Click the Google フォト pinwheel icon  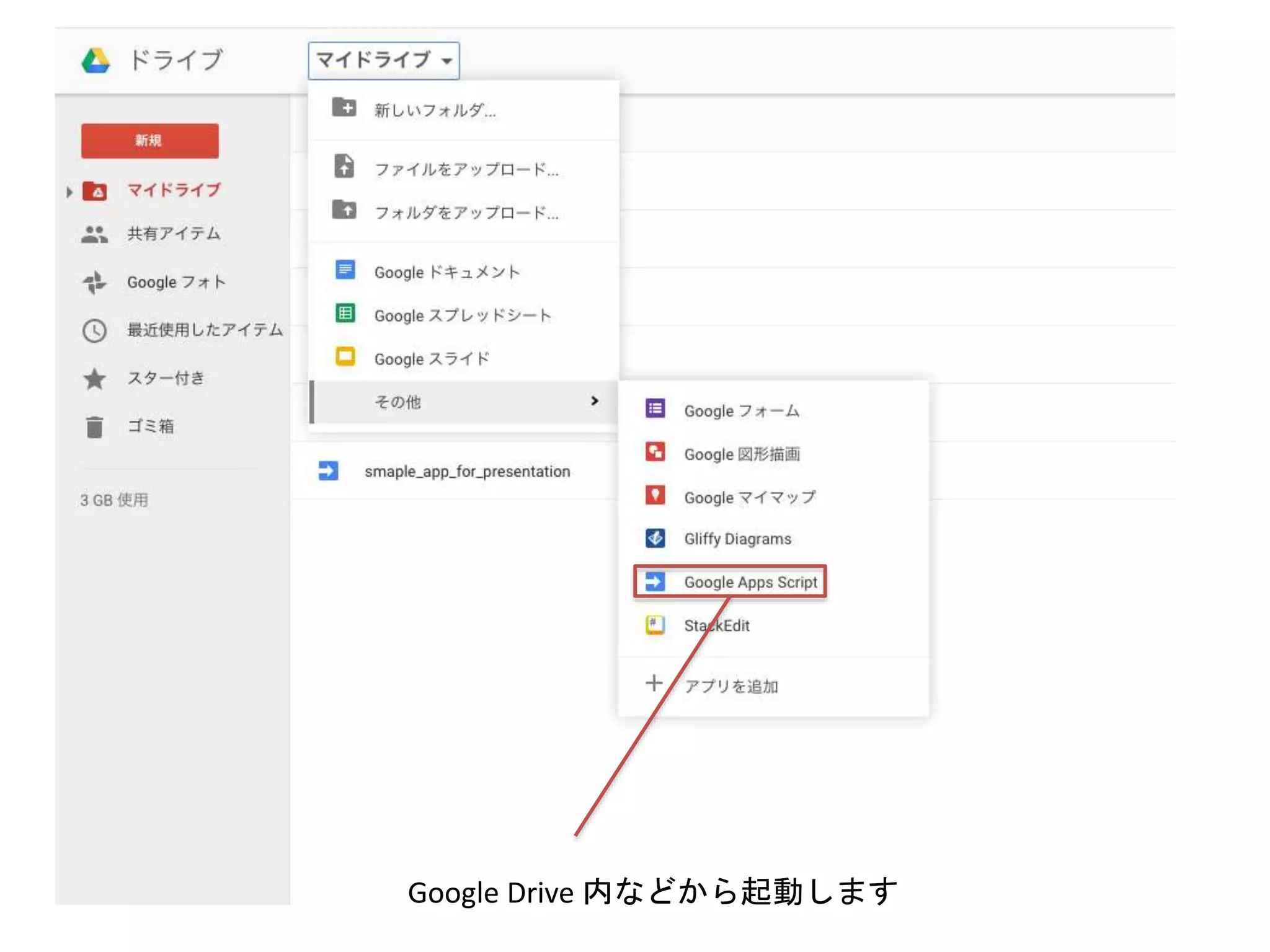(95, 283)
